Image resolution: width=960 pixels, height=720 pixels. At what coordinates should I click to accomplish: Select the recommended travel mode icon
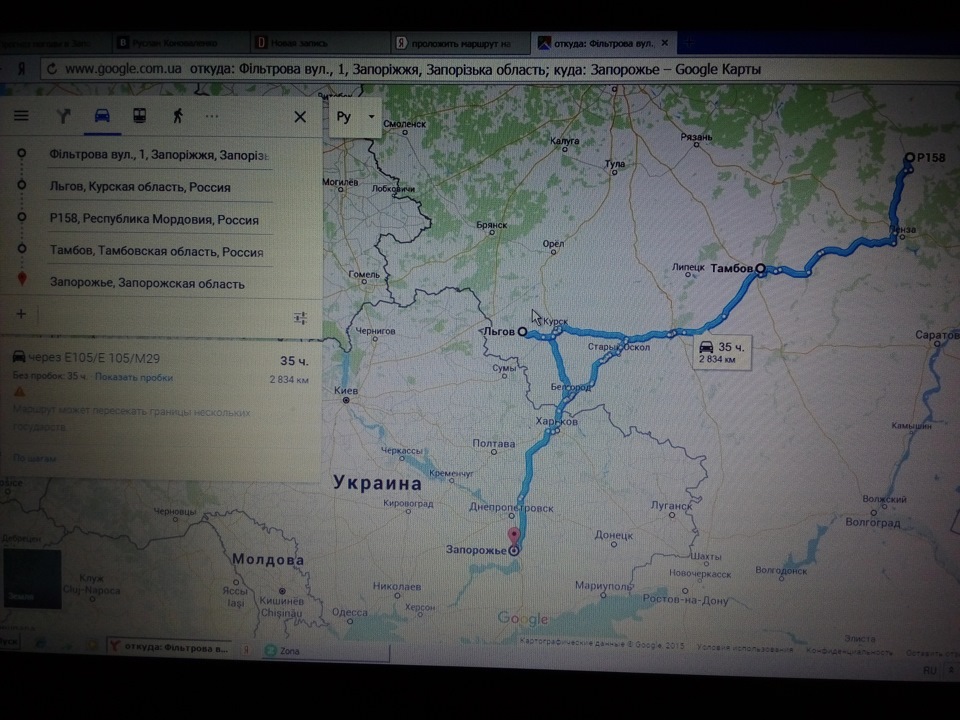pyautogui.click(x=64, y=116)
